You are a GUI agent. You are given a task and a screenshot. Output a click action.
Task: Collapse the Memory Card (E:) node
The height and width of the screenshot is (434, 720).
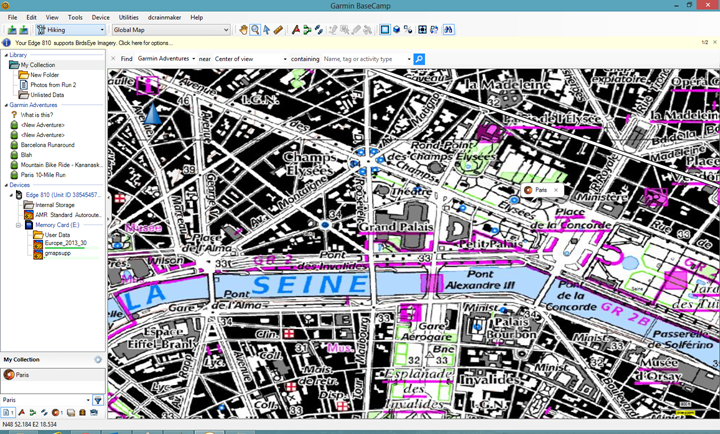[x=18, y=225]
